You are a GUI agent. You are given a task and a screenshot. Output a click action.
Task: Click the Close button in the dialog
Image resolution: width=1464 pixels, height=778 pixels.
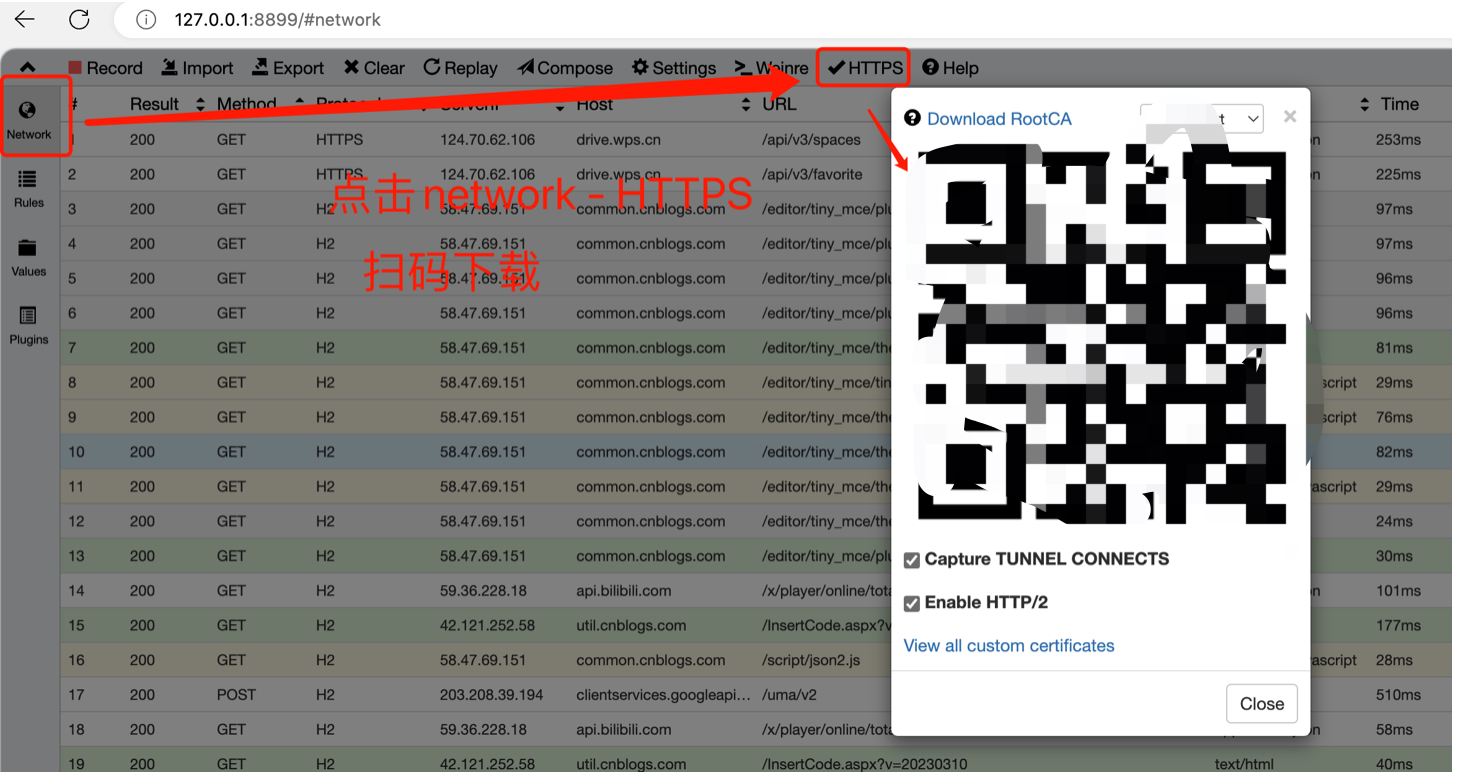pos(1261,704)
